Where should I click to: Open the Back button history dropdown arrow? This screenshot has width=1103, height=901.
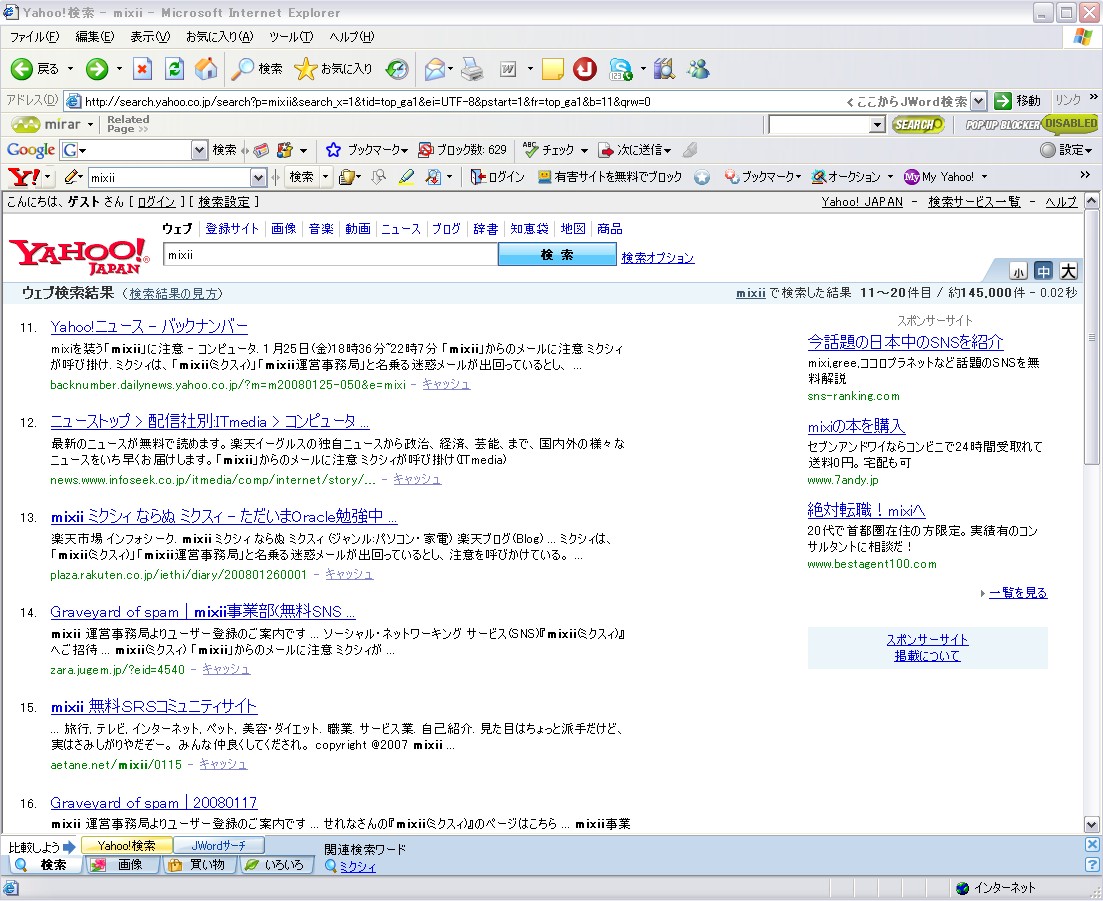click(x=70, y=68)
